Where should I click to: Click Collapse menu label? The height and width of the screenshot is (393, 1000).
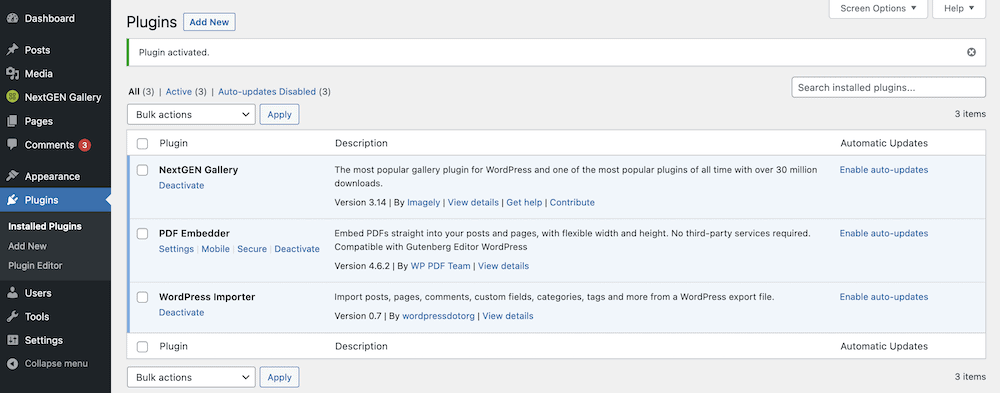tap(56, 364)
